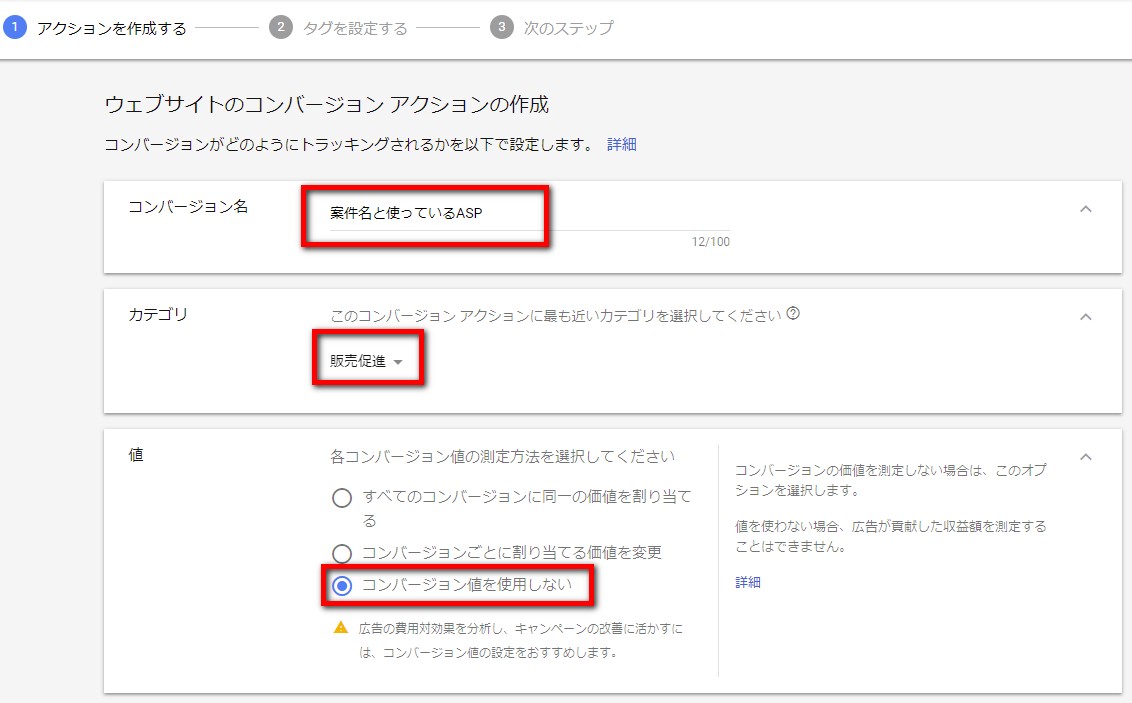Click the アクションを作成する step label
Viewport: 1132px width, 703px height.
coord(112,28)
